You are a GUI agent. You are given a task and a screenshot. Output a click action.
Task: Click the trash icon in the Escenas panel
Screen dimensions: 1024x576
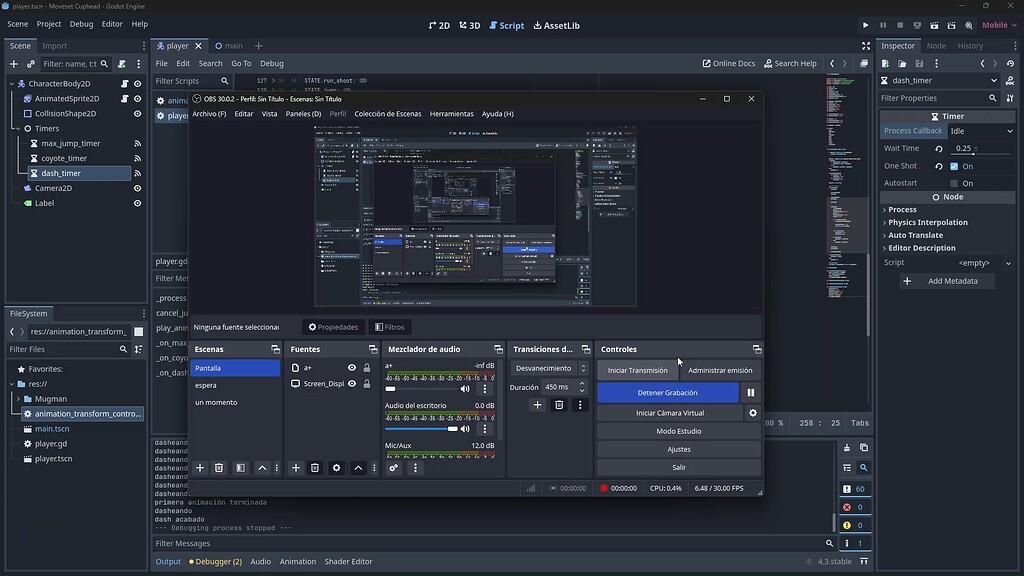coord(219,467)
